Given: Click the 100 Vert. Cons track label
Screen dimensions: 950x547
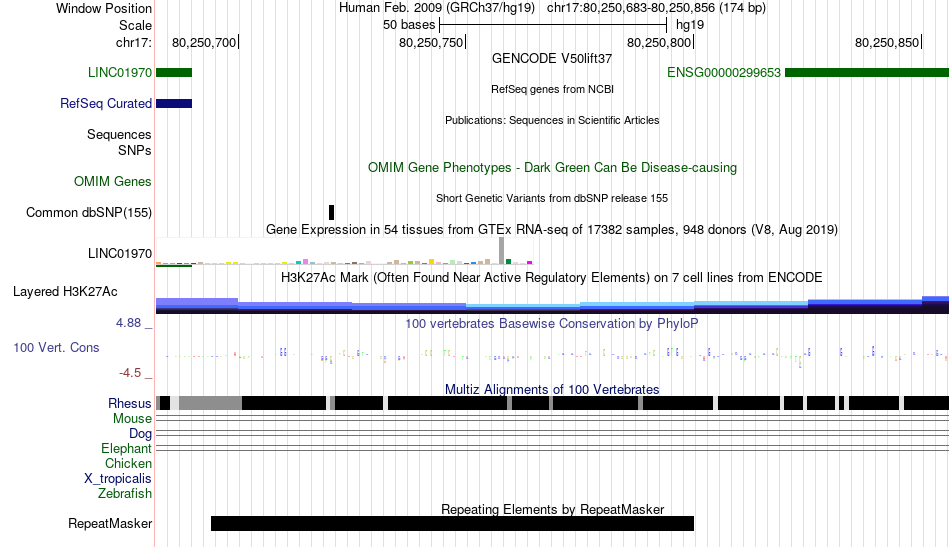Looking at the screenshot, I should point(56,348).
